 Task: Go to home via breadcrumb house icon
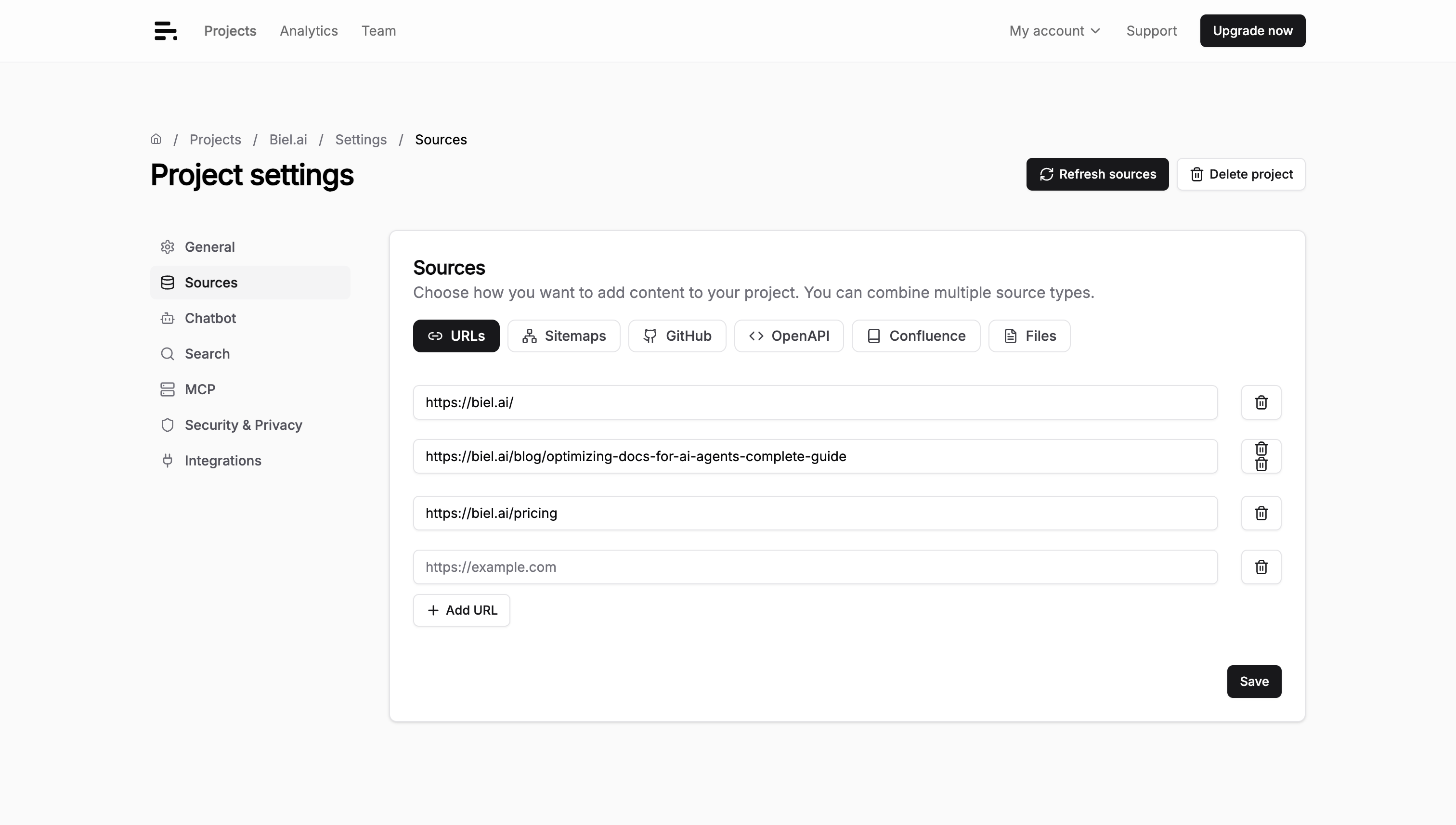click(156, 139)
